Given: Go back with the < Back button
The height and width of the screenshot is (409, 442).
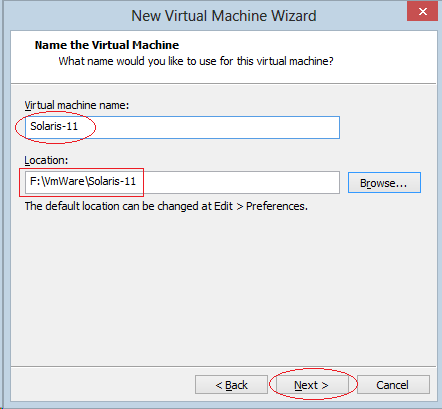Looking at the screenshot, I should click(231, 385).
